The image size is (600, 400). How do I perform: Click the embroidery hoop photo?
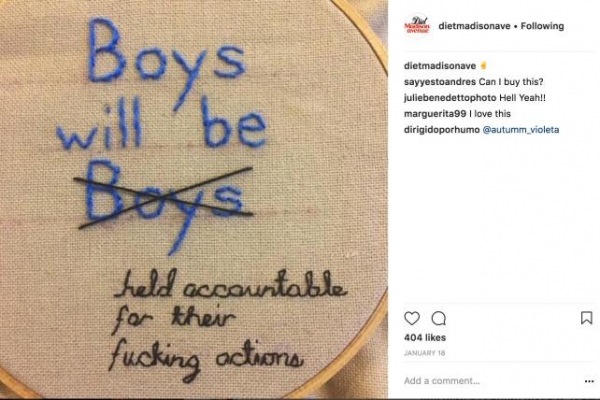[194, 199]
